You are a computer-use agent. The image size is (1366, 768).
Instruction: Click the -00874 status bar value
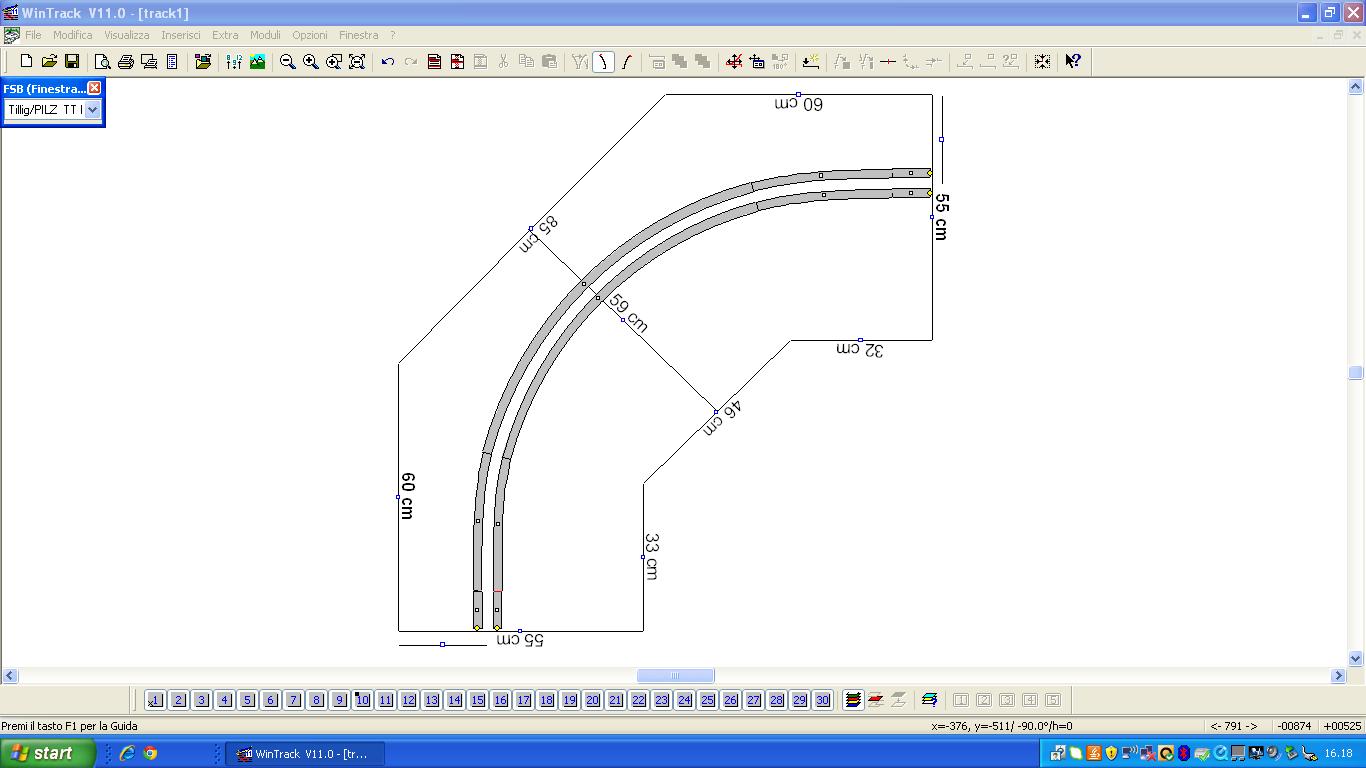1294,726
